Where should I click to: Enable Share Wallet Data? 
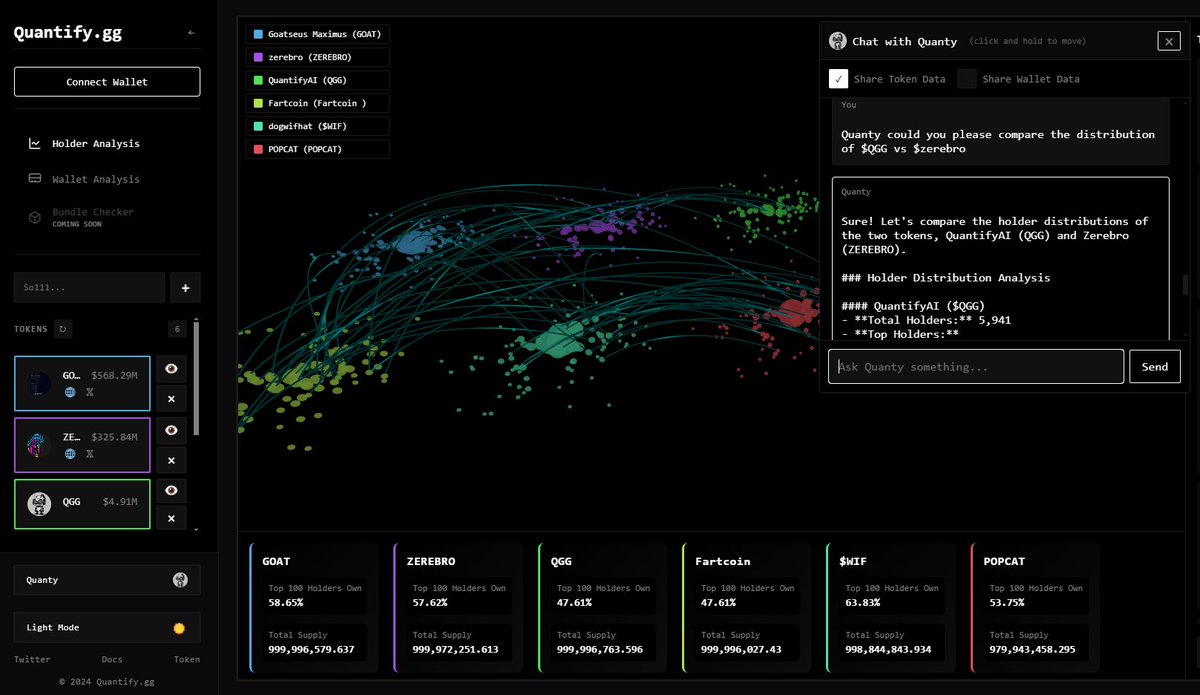[967, 78]
